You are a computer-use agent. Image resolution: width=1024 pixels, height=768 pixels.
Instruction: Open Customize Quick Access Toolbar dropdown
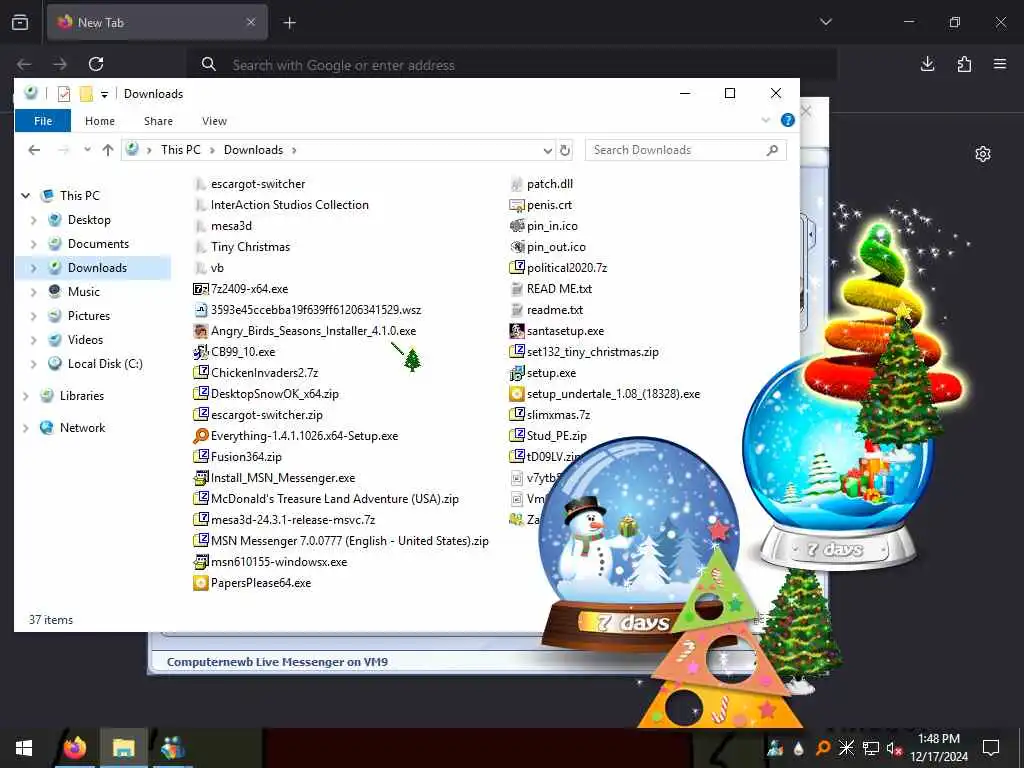[x=104, y=95]
